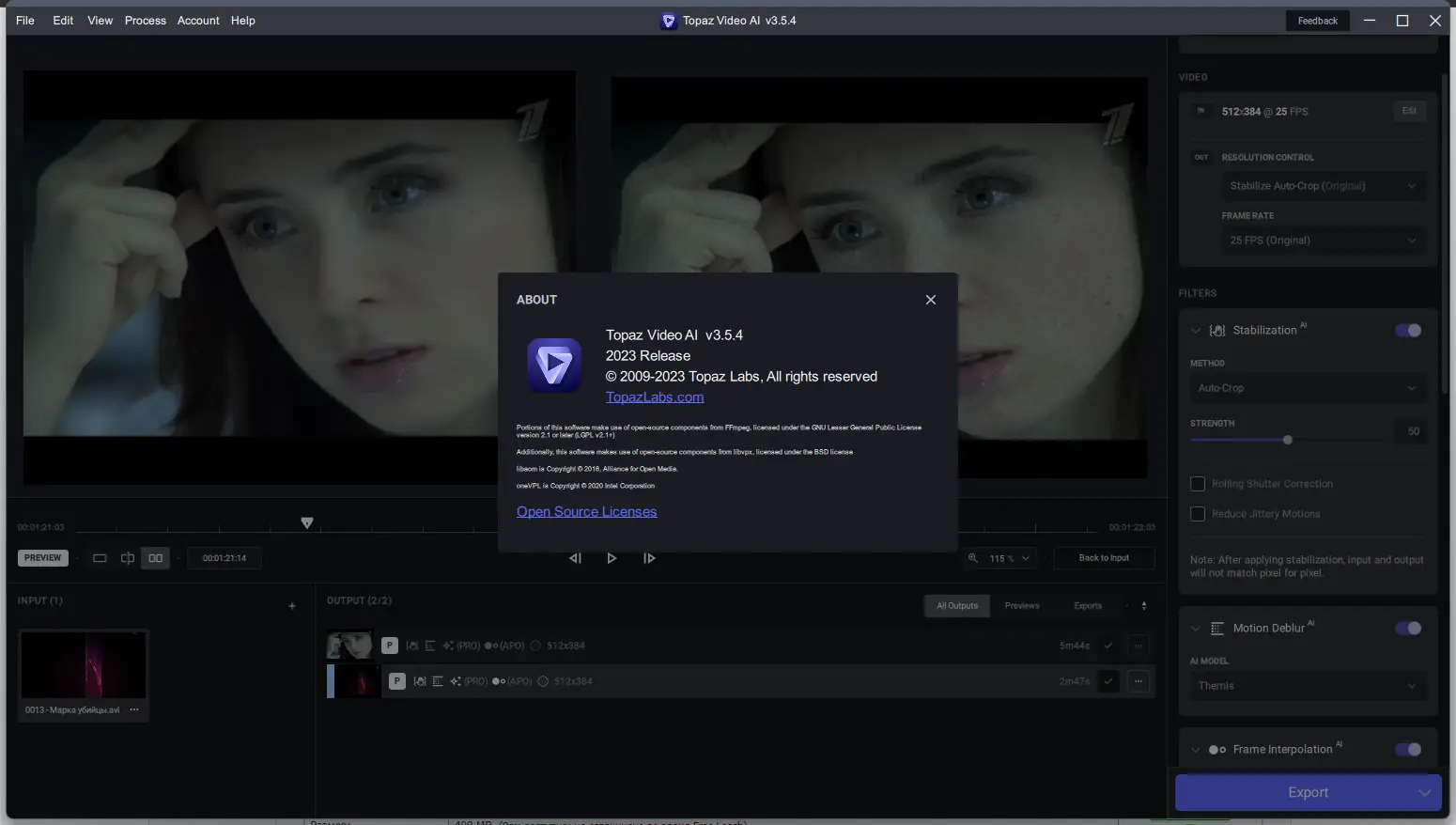
Task: Click the plus icon to add input
Action: click(292, 606)
